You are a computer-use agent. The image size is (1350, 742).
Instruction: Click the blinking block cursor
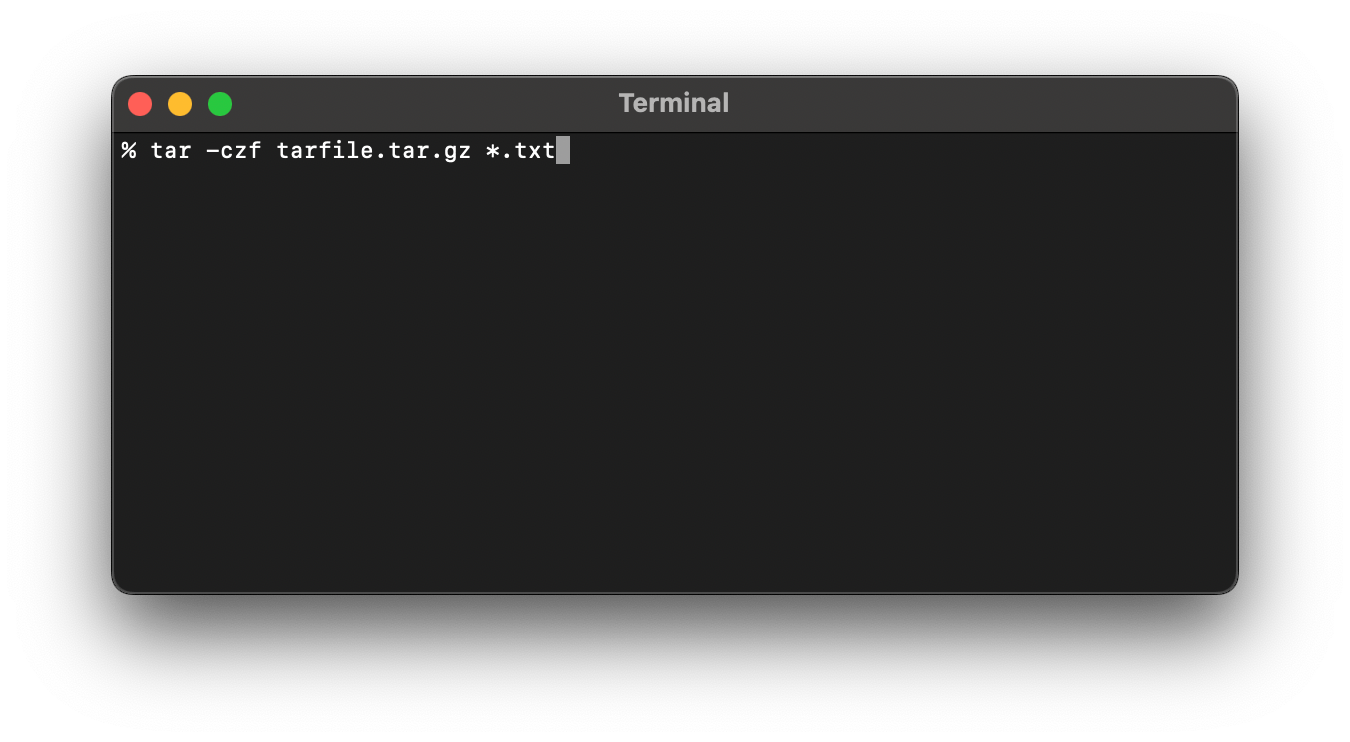(563, 150)
